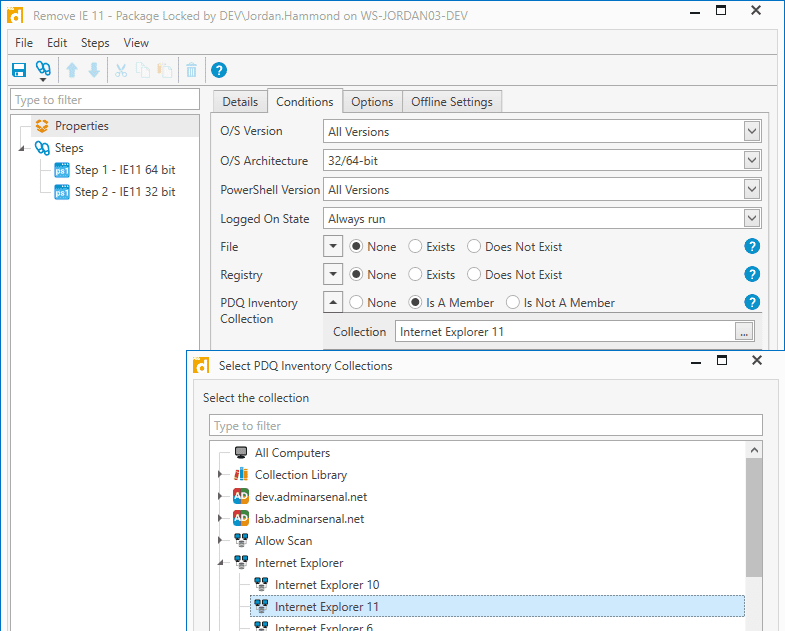Click the File condition help icon
785x631 pixels.
tap(751, 246)
